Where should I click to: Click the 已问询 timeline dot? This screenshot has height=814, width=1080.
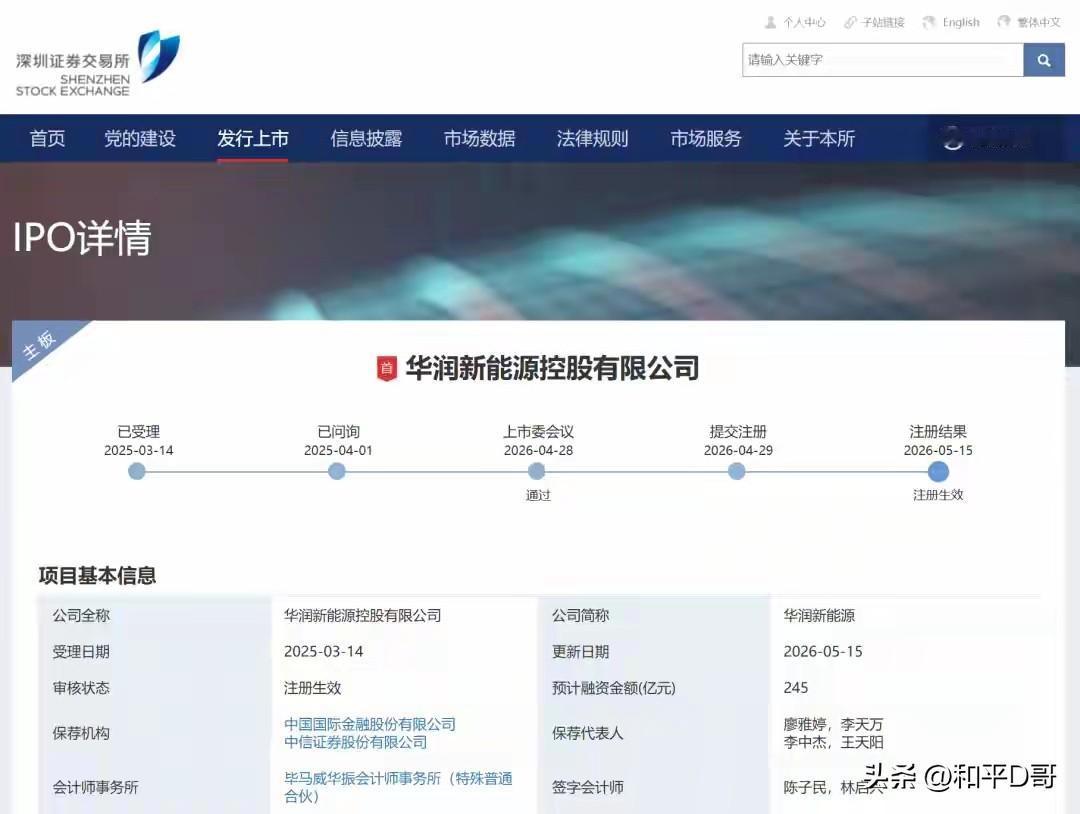[337, 472]
